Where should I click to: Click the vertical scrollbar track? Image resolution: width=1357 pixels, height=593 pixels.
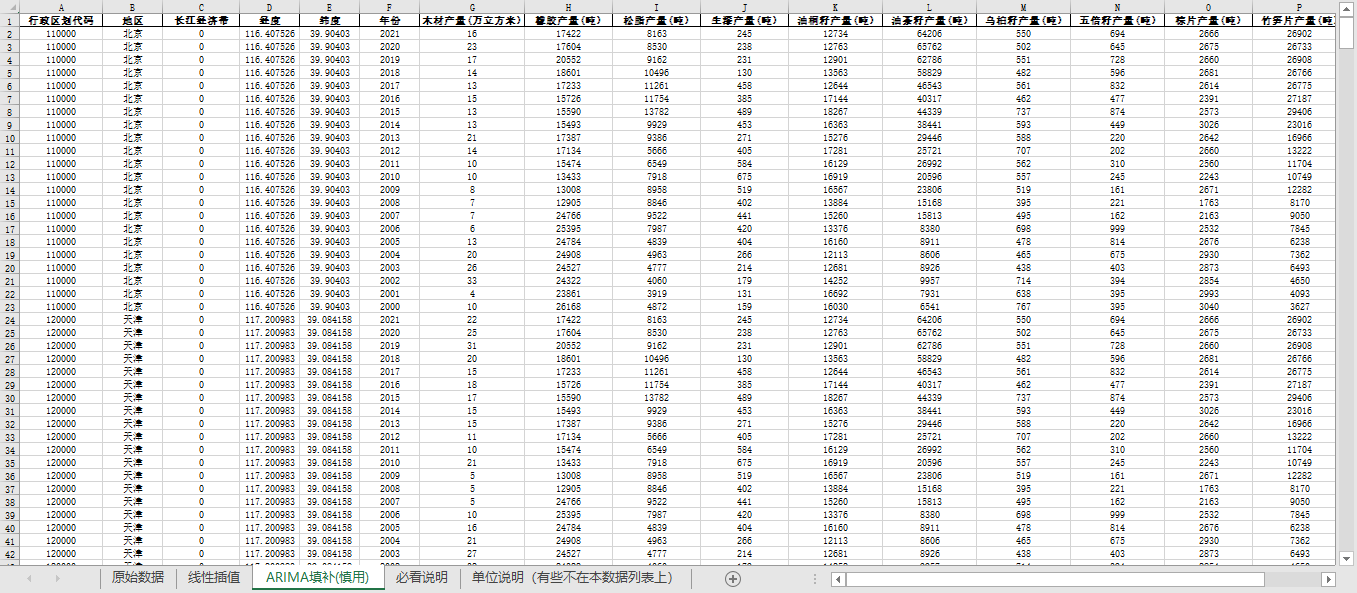1346,300
